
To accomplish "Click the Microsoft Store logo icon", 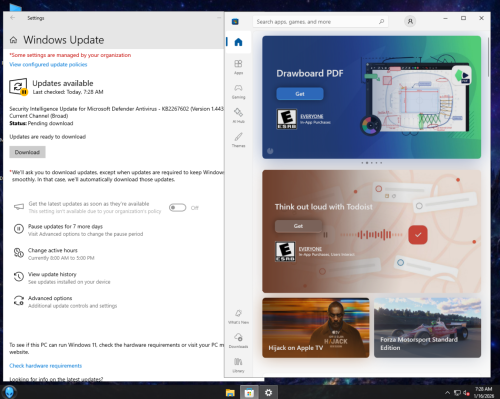I will click(235, 22).
